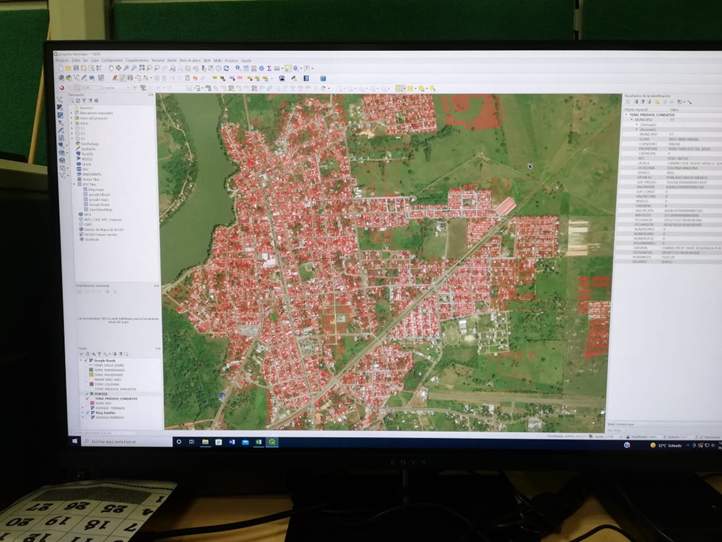Screen dimensions: 722x542
Task: Expand the Google Roads layer group arrow
Action: click(81, 360)
